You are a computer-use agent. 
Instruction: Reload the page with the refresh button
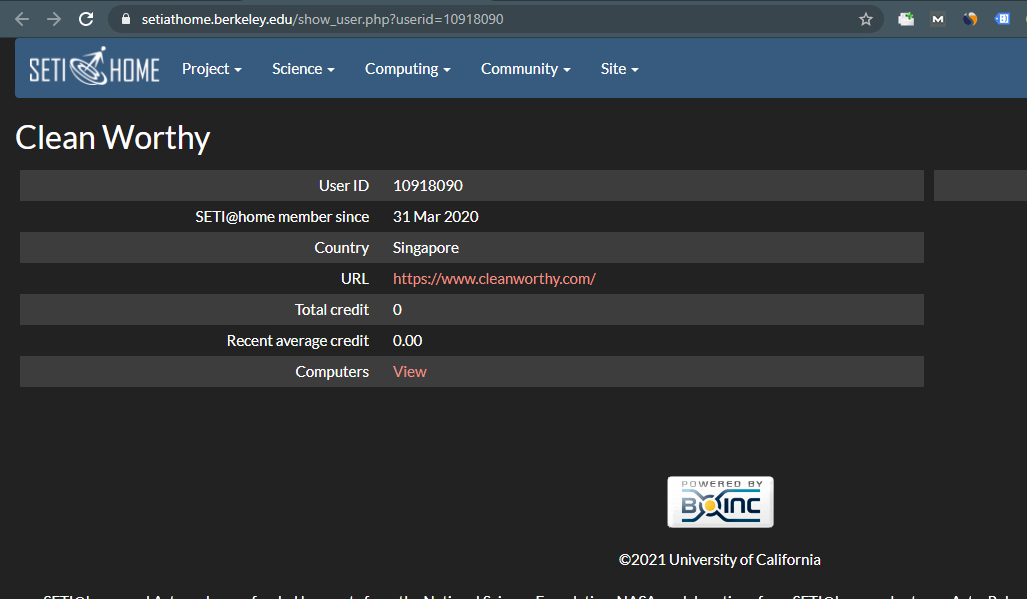86,19
